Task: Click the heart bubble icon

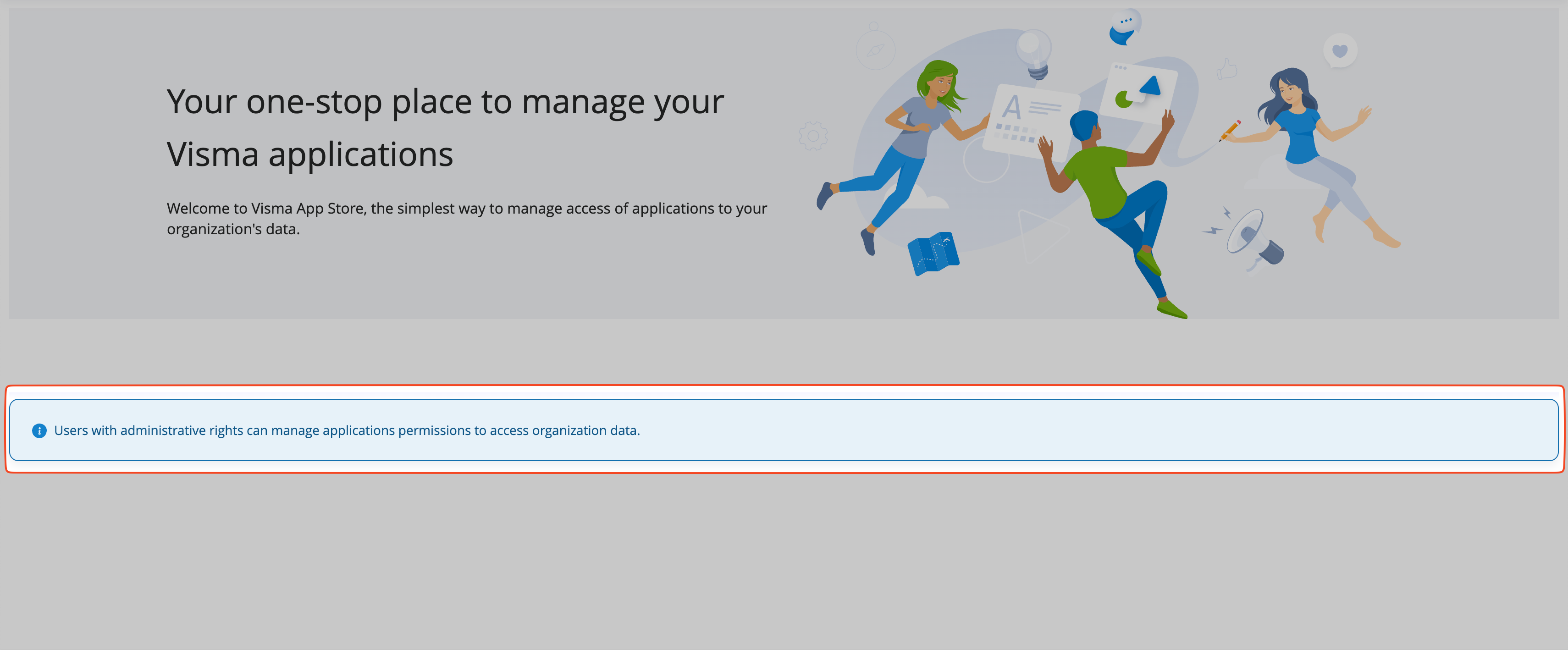Action: coord(1340,51)
